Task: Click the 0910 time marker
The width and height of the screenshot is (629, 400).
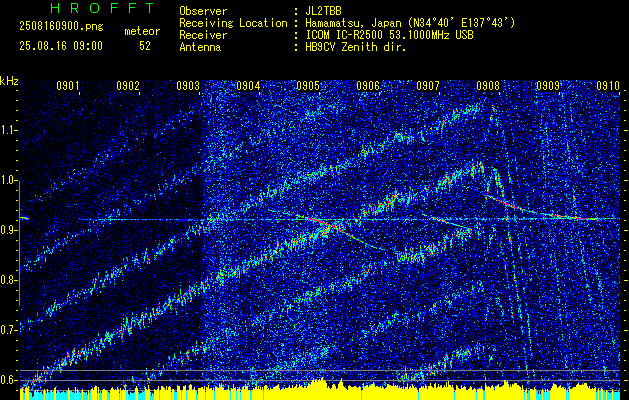Action: [608, 85]
